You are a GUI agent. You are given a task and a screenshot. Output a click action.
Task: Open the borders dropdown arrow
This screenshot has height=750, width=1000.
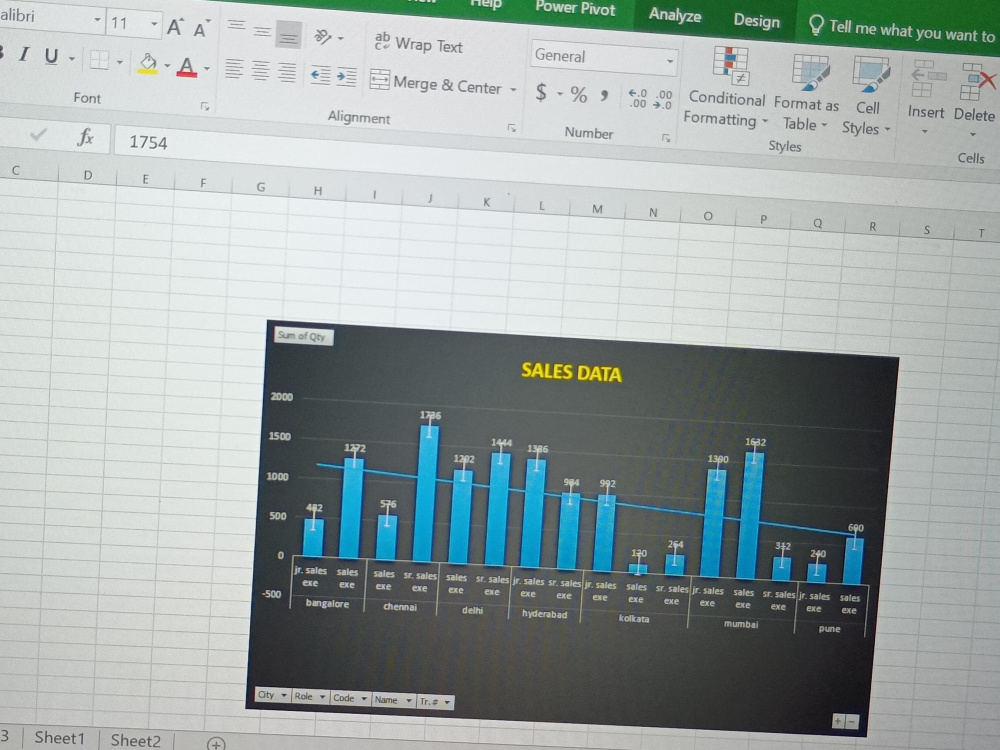(x=119, y=62)
